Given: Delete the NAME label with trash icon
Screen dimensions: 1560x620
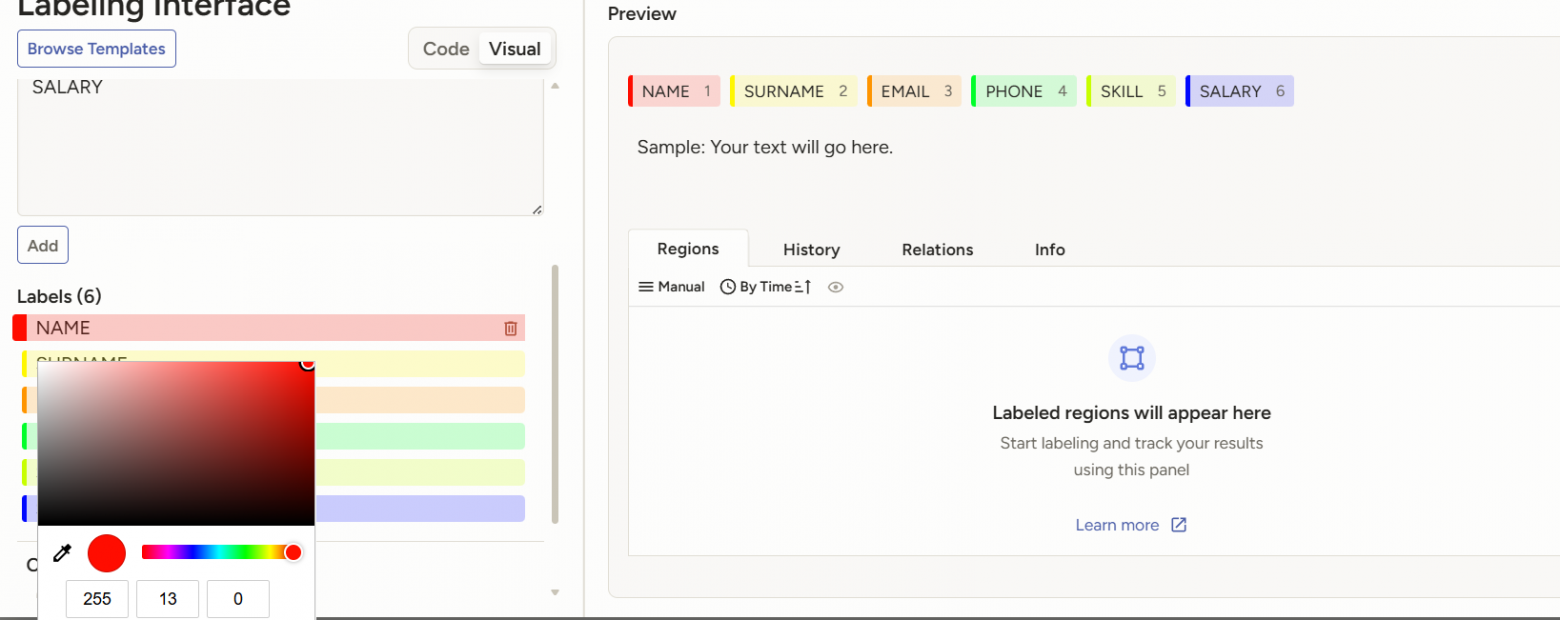Looking at the screenshot, I should coord(510,328).
